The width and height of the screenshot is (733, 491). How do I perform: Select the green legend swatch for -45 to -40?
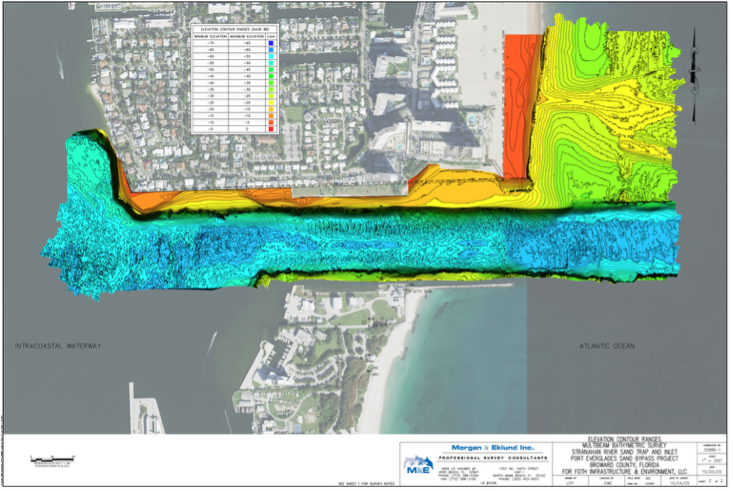(271, 76)
